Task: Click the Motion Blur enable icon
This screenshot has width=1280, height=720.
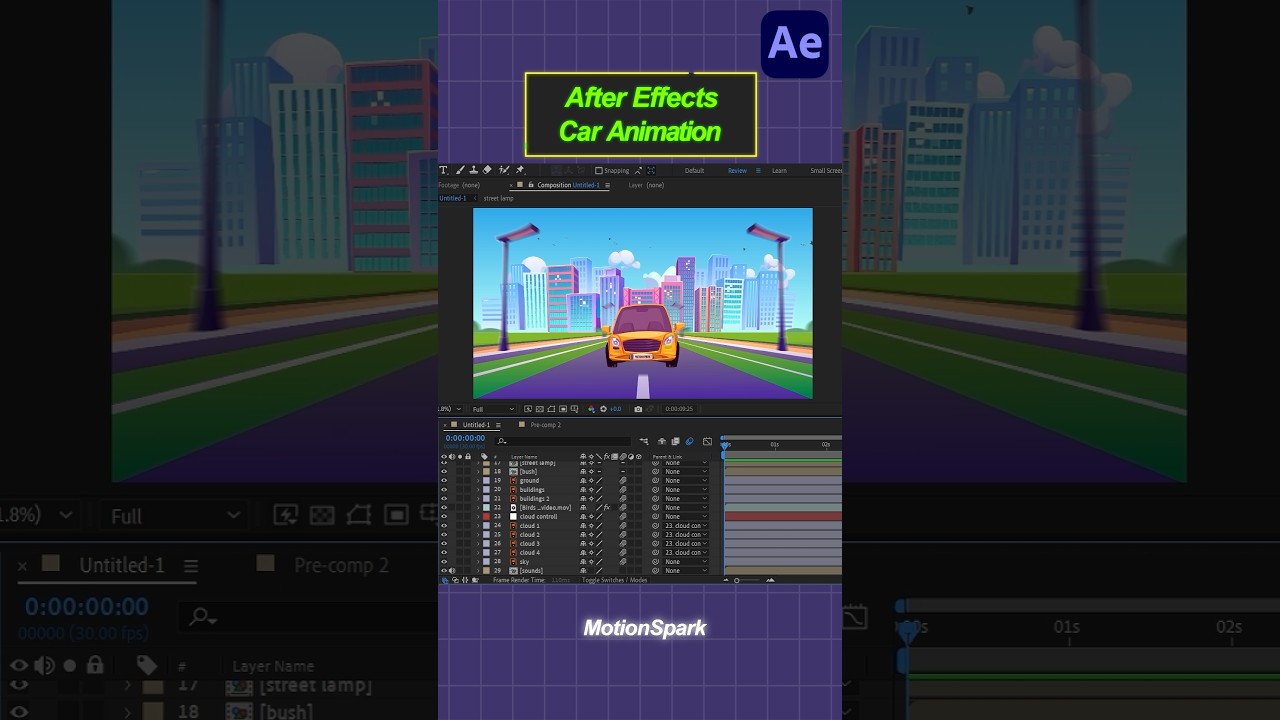Action: click(689, 441)
